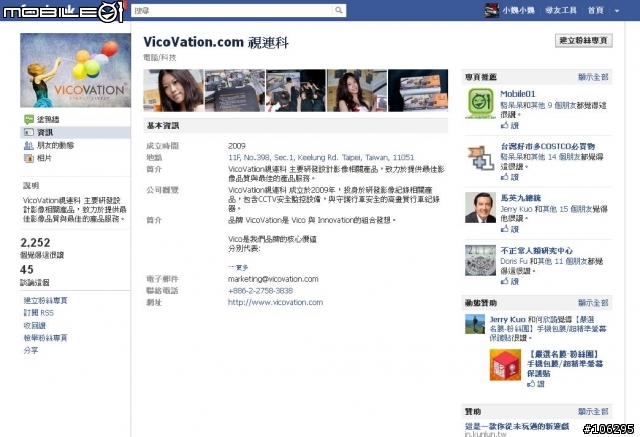
Task: Select 朋友的動態 tab in sidebar
Action: click(x=56, y=145)
